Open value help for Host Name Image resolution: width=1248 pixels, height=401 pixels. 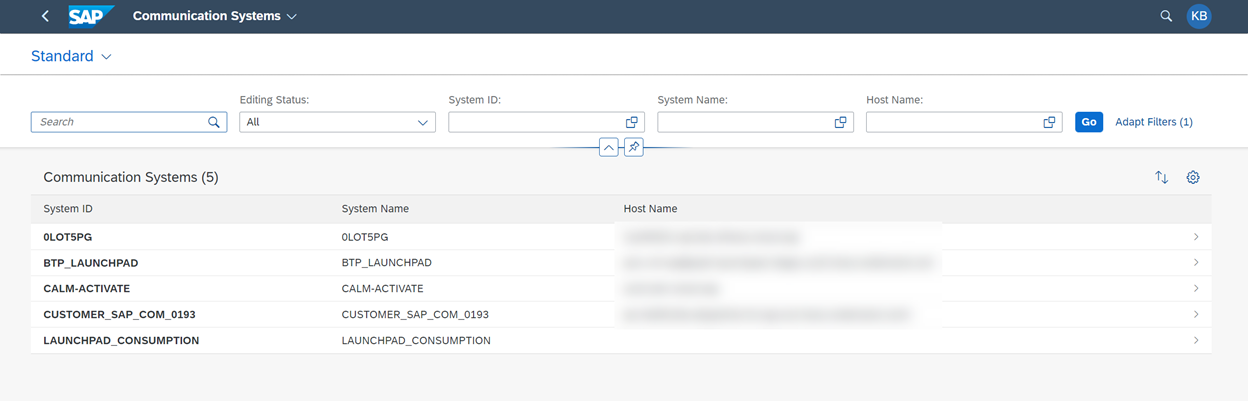coord(1050,122)
